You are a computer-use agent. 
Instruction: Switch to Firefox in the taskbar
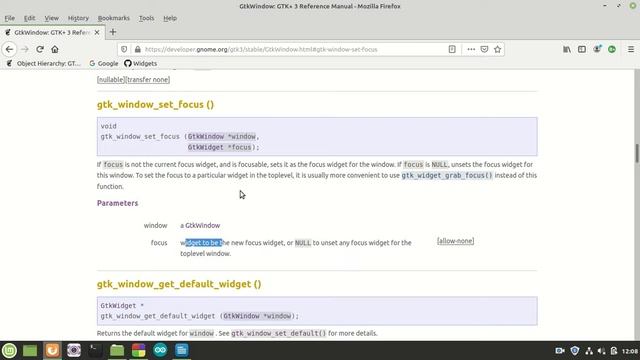pos(52,350)
